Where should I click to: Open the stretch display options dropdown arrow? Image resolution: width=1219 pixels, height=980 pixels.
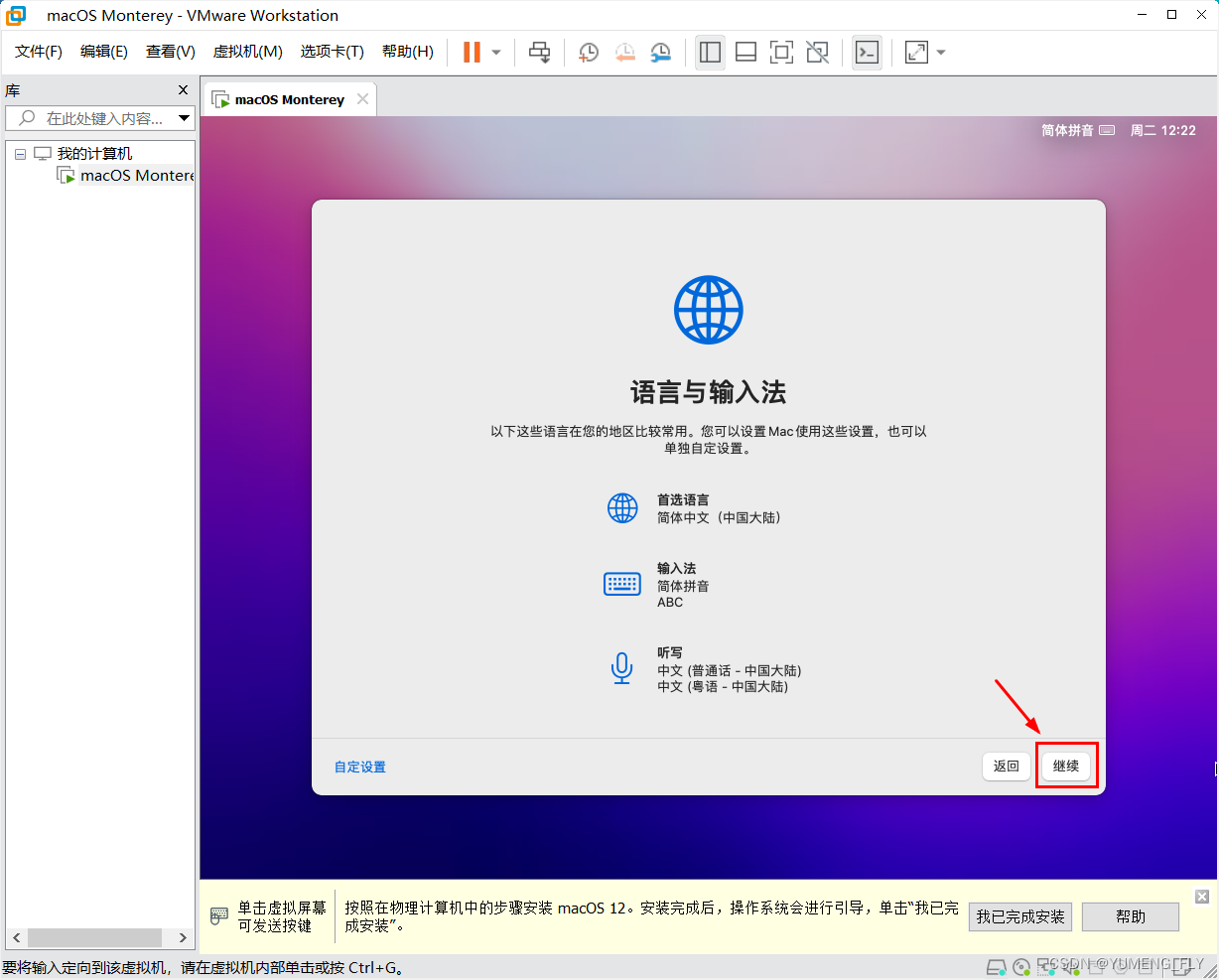pos(941,52)
